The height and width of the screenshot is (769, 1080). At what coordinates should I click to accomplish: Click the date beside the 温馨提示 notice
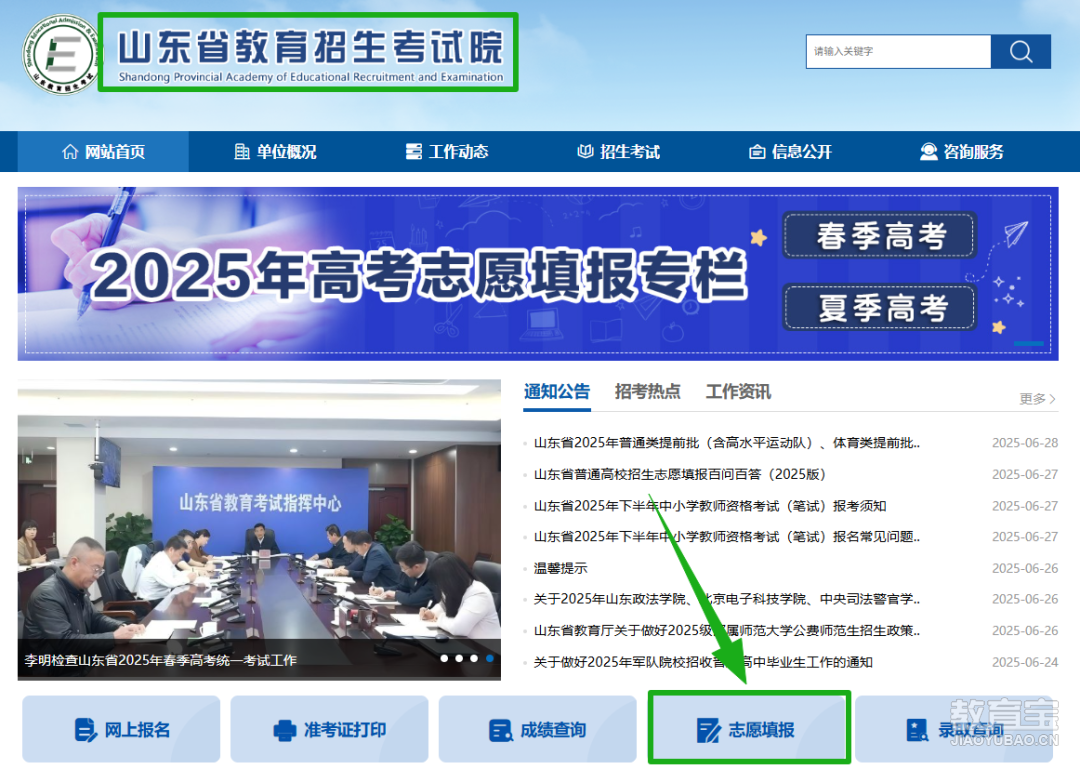(x=1025, y=568)
